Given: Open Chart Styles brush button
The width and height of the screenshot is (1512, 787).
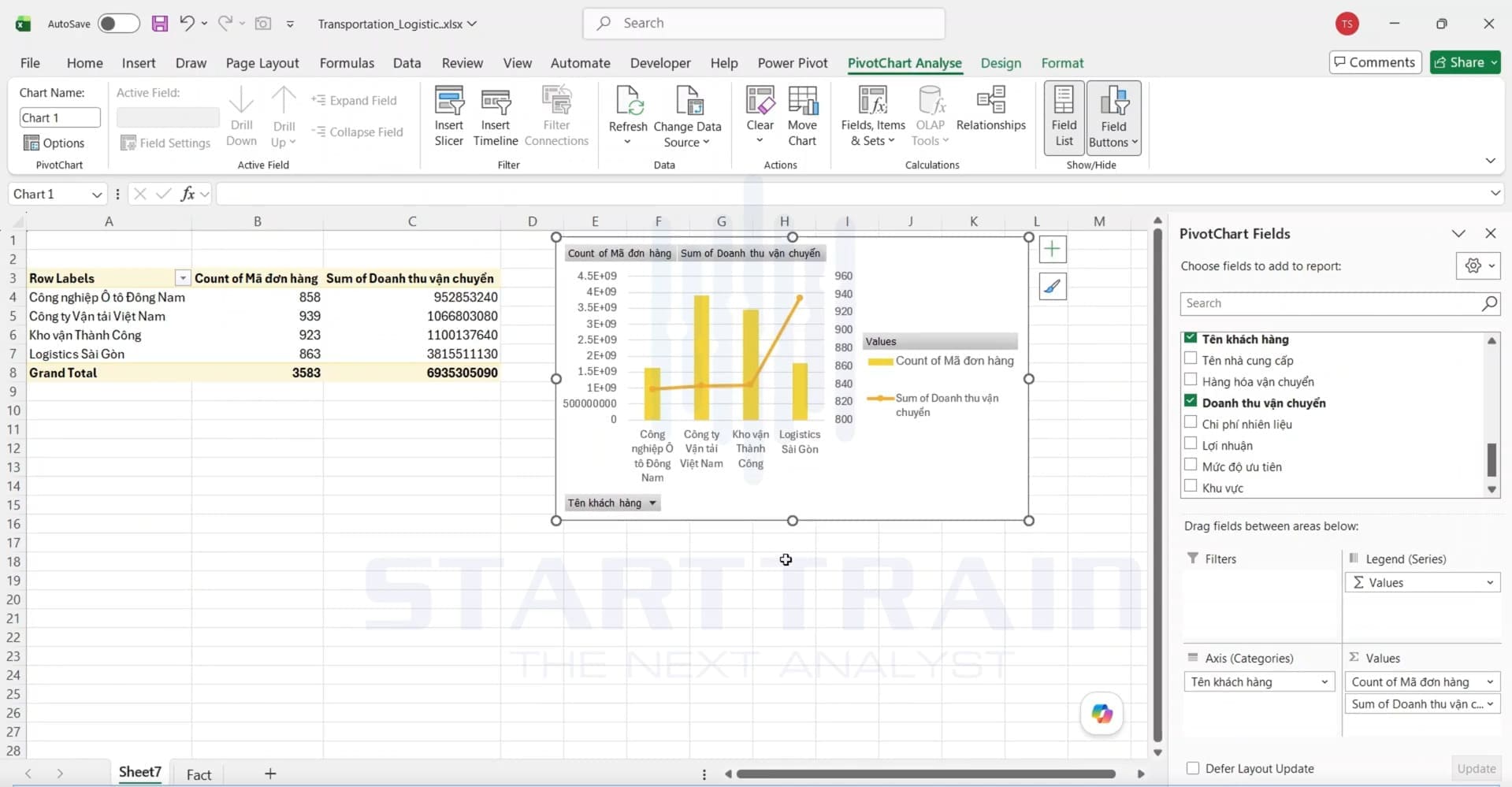Looking at the screenshot, I should point(1052,286).
